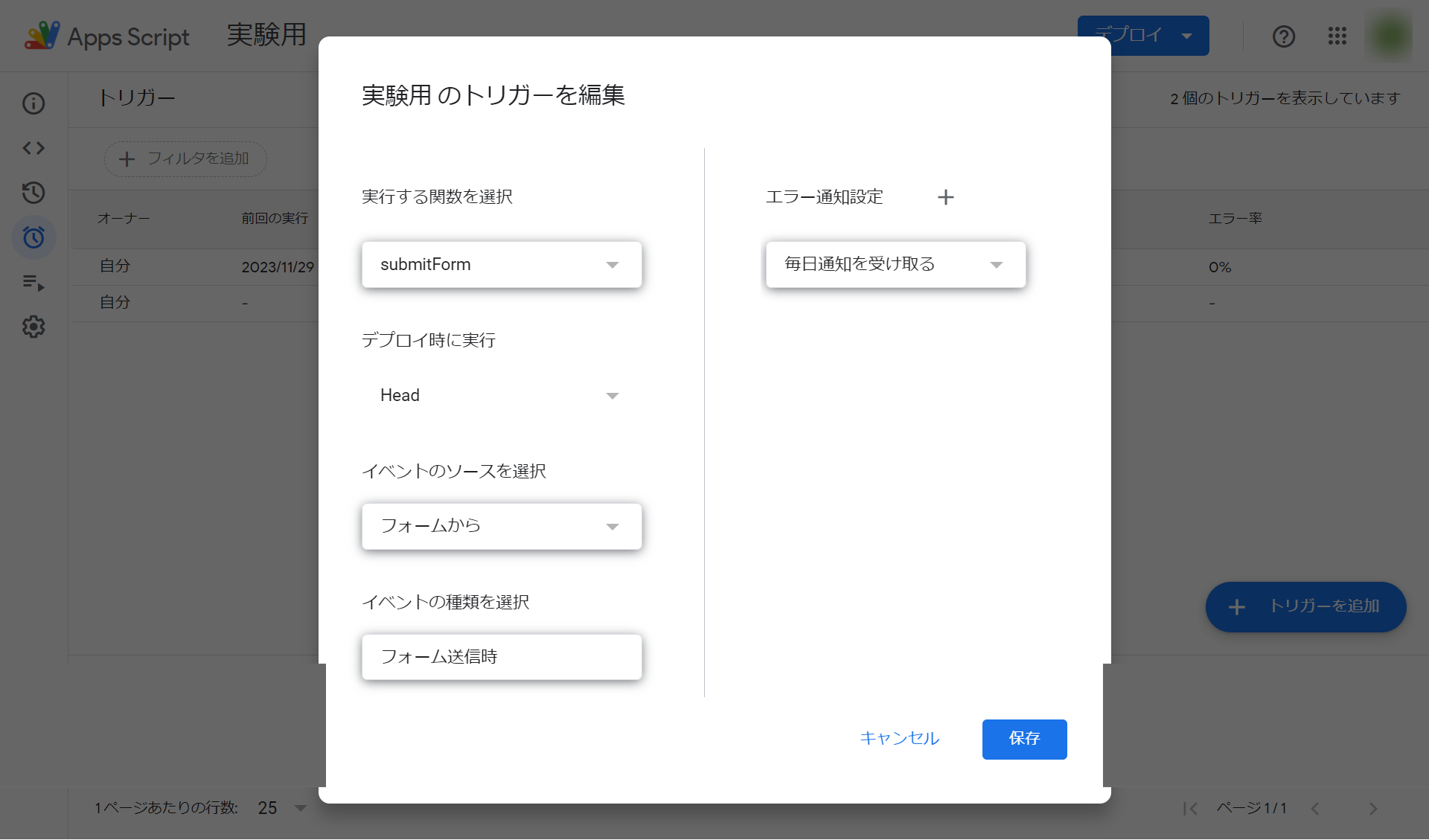Image resolution: width=1429 pixels, height=840 pixels.
Task: Open Project Settings from the sidebar
Action: [x=33, y=327]
